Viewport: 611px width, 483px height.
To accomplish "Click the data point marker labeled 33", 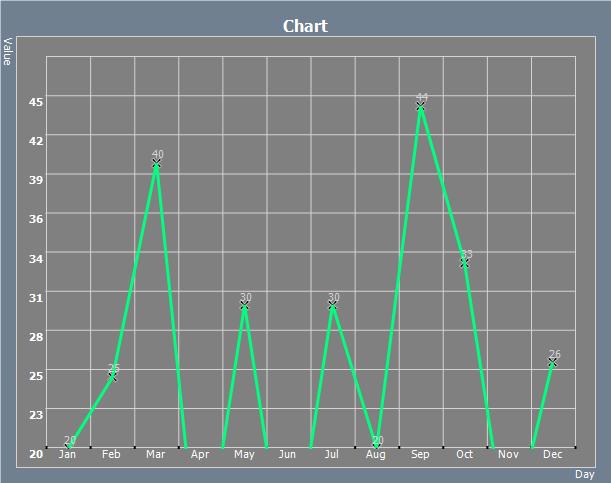I will [x=464, y=264].
